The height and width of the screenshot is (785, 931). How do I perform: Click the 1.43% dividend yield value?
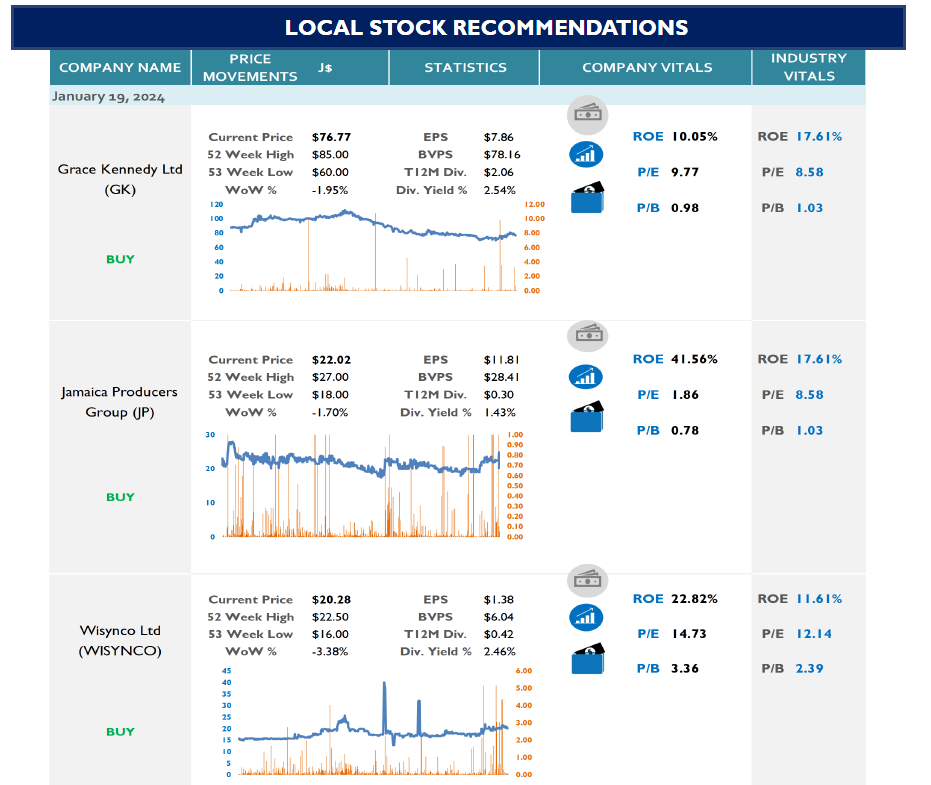[x=499, y=412]
